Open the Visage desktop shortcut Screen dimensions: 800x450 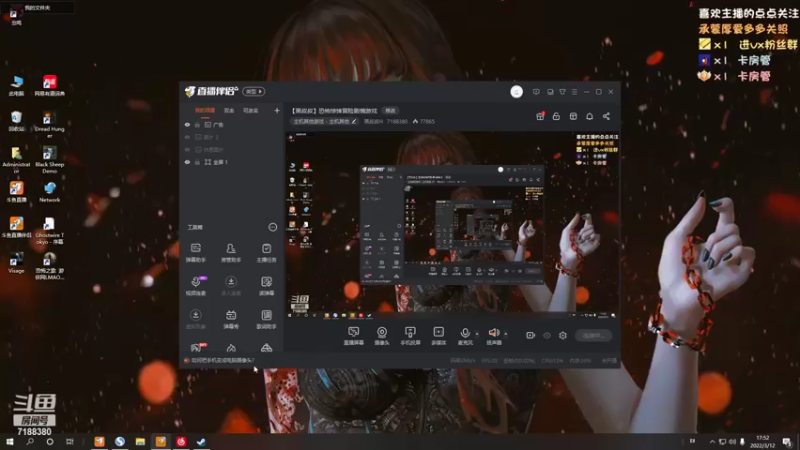tap(16, 262)
